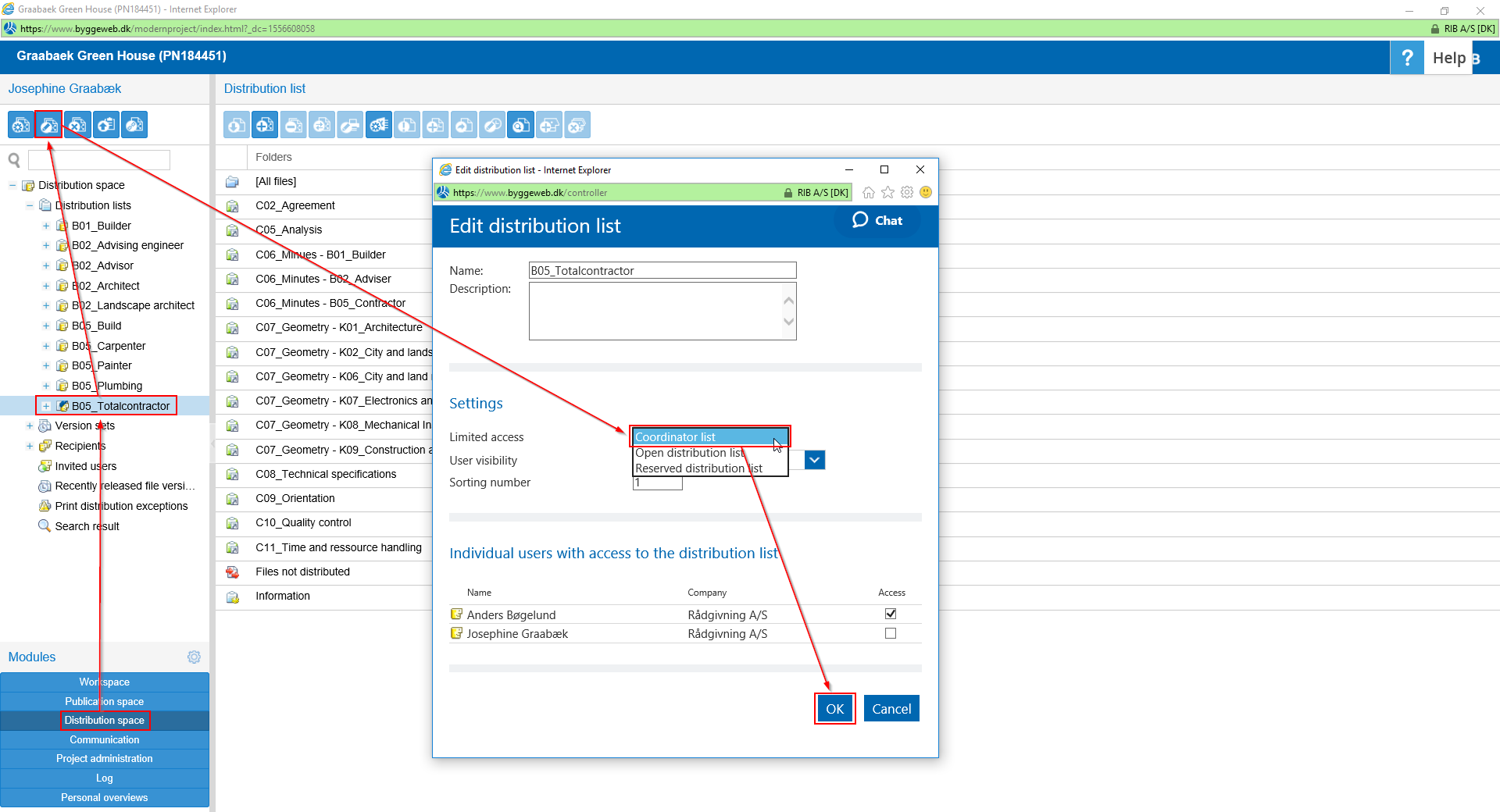Open the Modules settings gear icon

[x=194, y=657]
